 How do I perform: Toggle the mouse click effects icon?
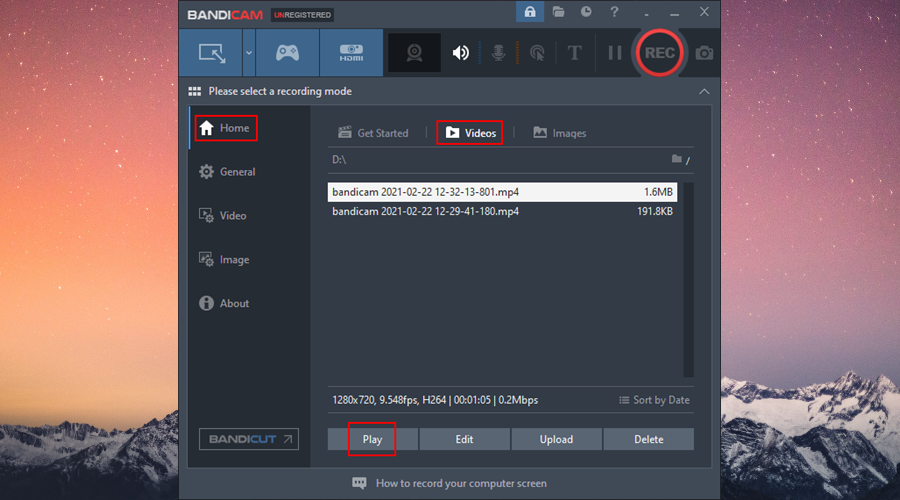[537, 53]
